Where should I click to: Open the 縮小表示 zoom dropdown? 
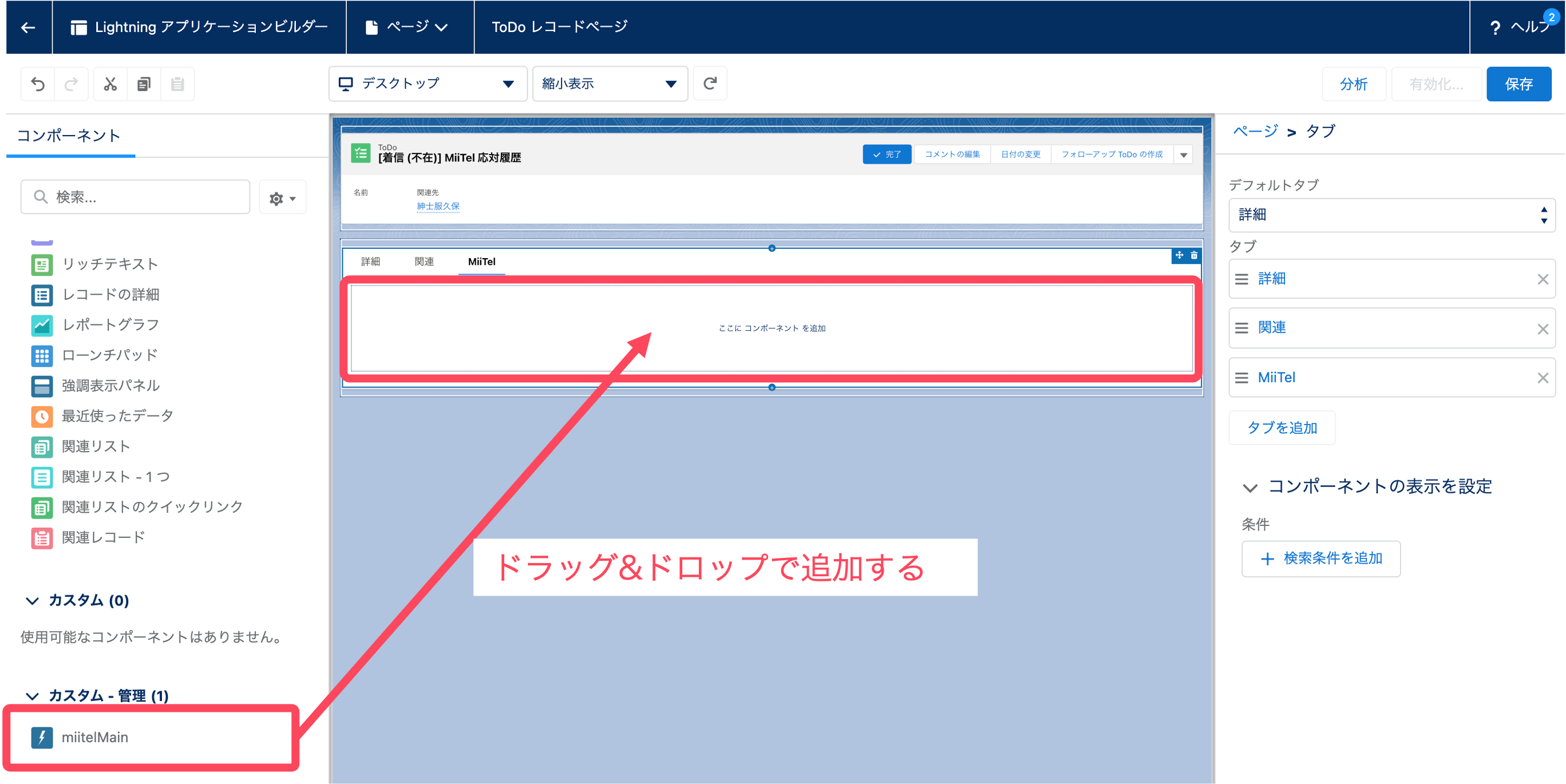(610, 84)
